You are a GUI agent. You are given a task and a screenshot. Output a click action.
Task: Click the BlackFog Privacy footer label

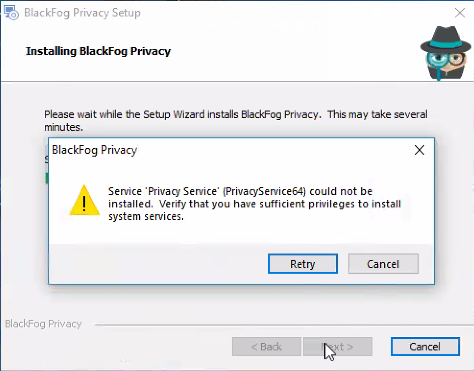tap(43, 324)
